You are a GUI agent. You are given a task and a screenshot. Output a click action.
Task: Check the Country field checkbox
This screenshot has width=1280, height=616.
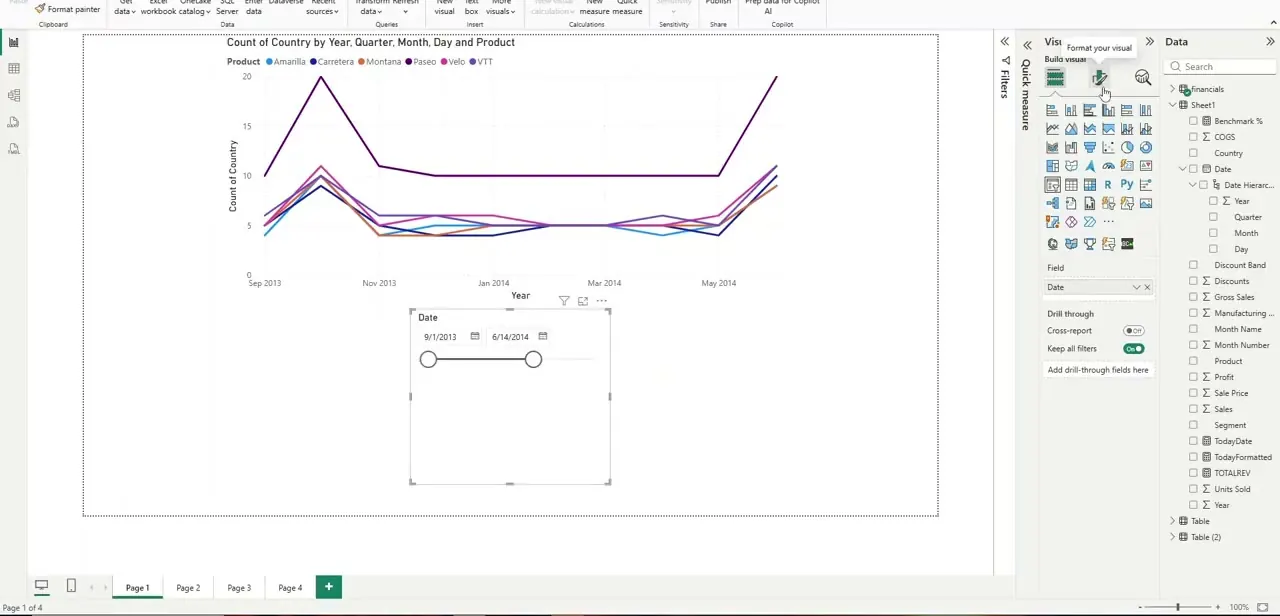pos(1193,153)
